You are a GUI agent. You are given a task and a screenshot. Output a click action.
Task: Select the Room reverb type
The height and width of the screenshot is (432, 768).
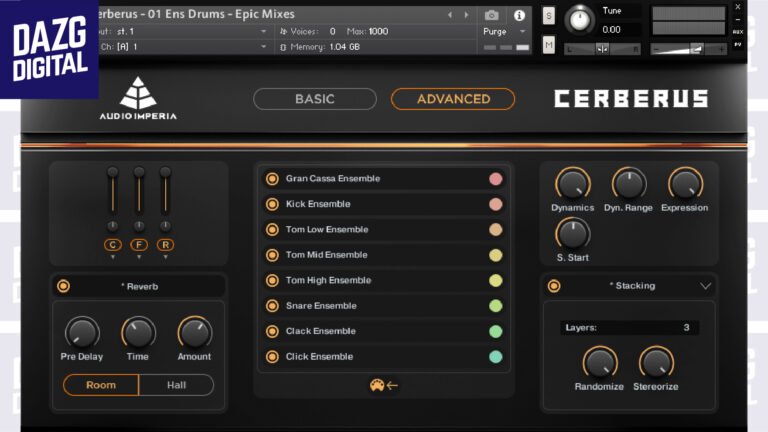click(101, 385)
